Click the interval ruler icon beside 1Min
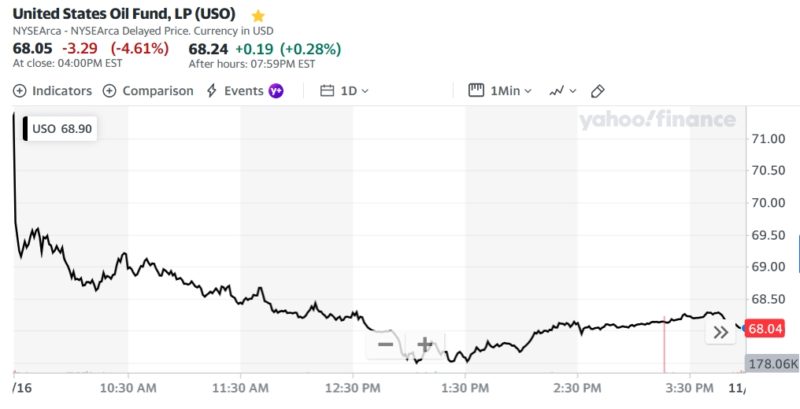The width and height of the screenshot is (800, 409). [476, 91]
